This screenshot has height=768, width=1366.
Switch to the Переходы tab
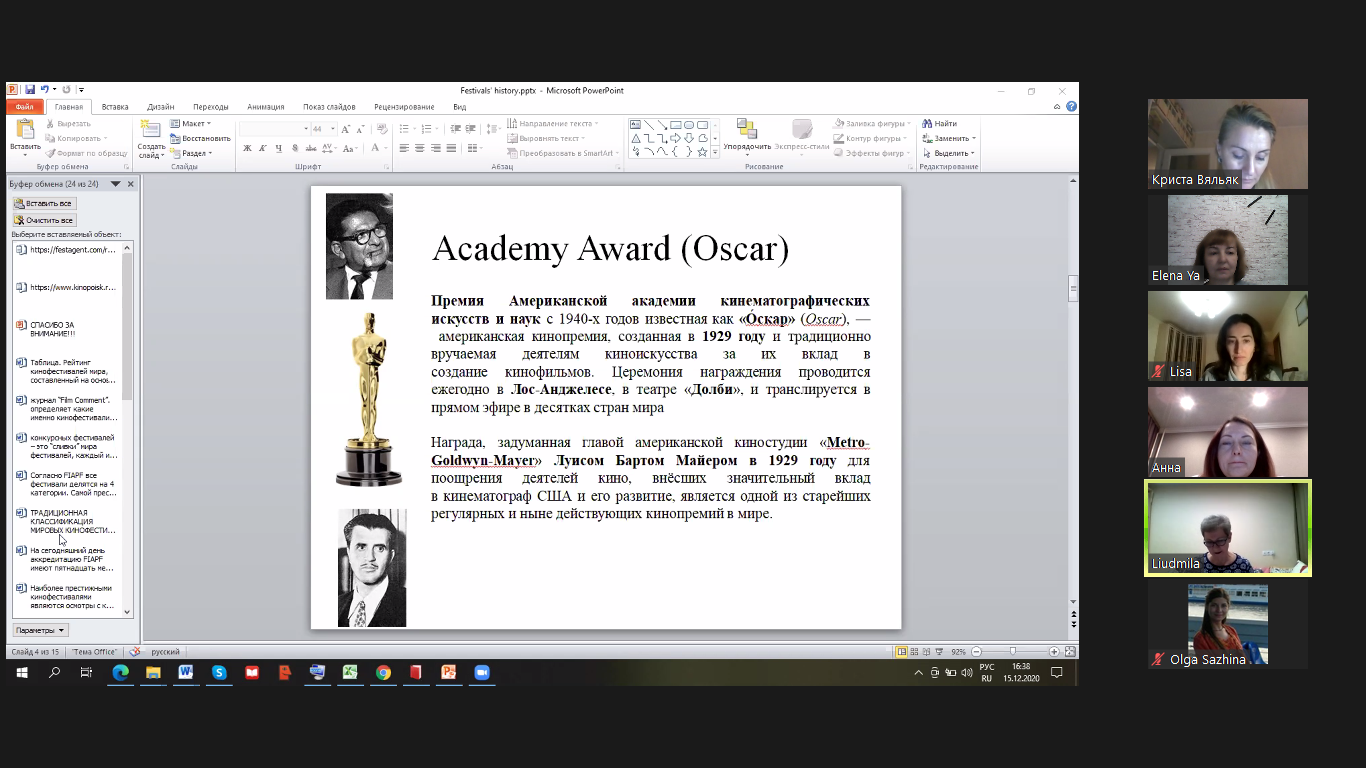210,107
